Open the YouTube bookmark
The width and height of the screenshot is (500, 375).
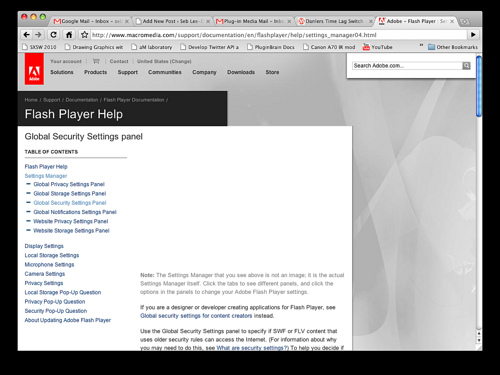coord(378,47)
